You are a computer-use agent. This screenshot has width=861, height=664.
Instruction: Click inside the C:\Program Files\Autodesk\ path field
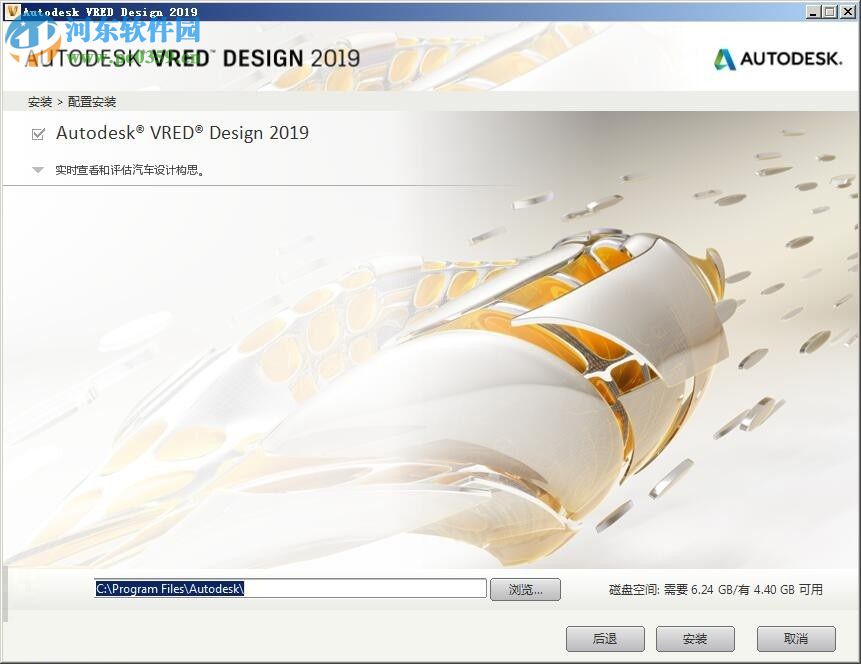(290, 588)
